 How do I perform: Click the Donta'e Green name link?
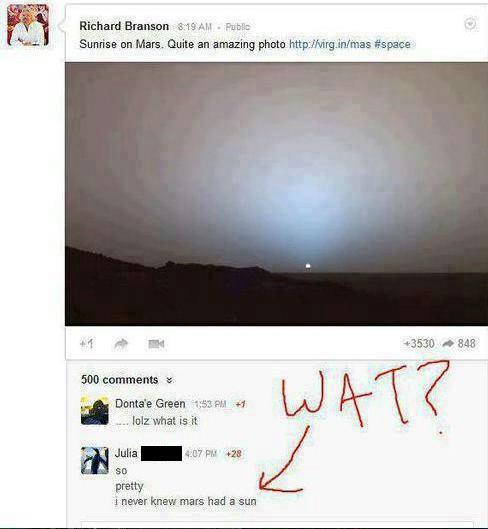click(x=150, y=403)
